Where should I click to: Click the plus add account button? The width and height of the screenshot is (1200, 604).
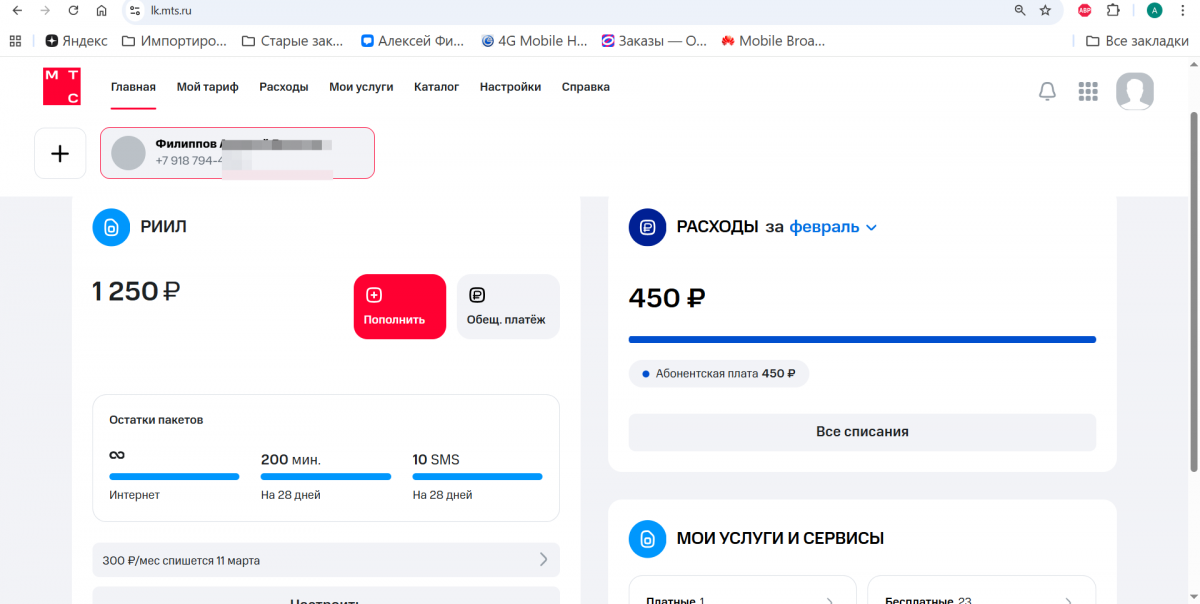click(x=60, y=154)
